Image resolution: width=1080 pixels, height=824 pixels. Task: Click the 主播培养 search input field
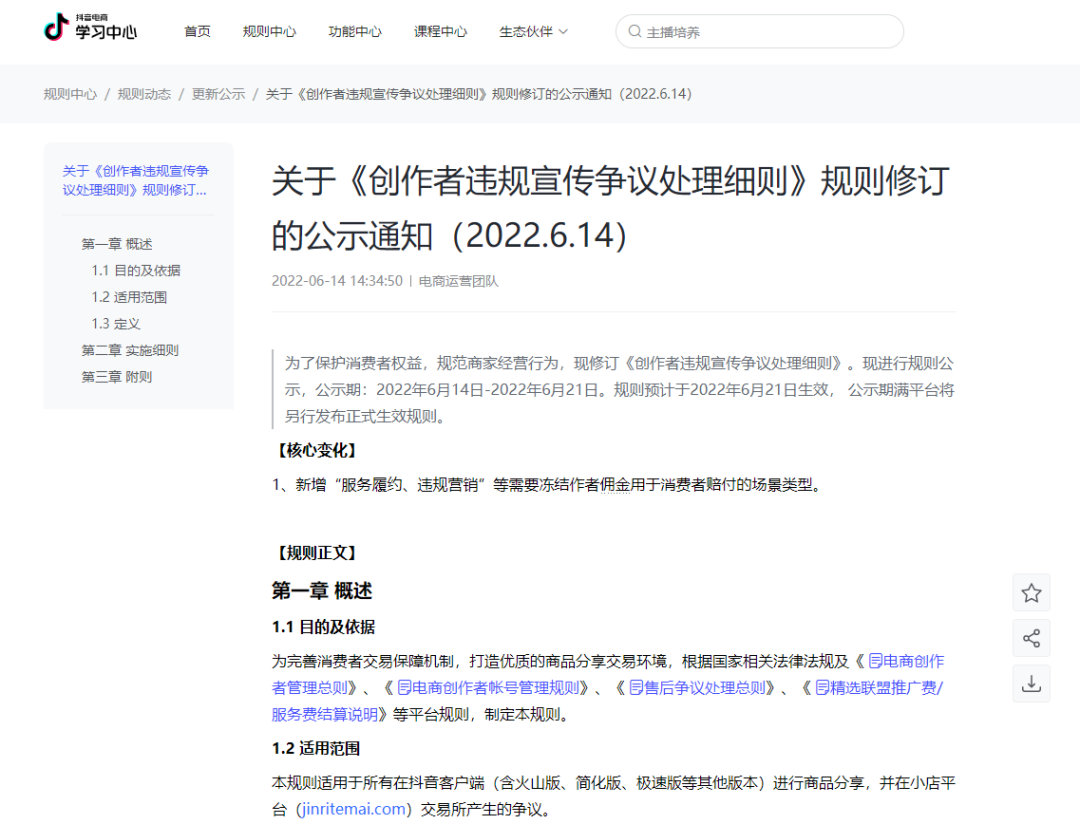[x=770, y=32]
